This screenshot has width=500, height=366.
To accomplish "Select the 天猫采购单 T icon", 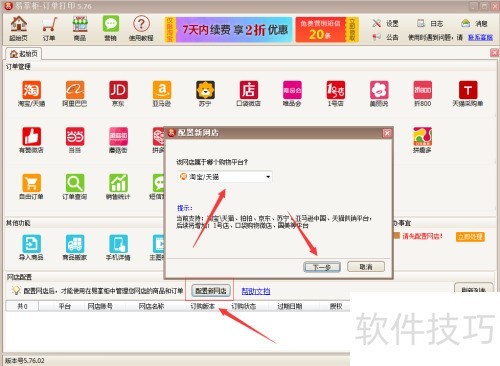I will (468, 94).
